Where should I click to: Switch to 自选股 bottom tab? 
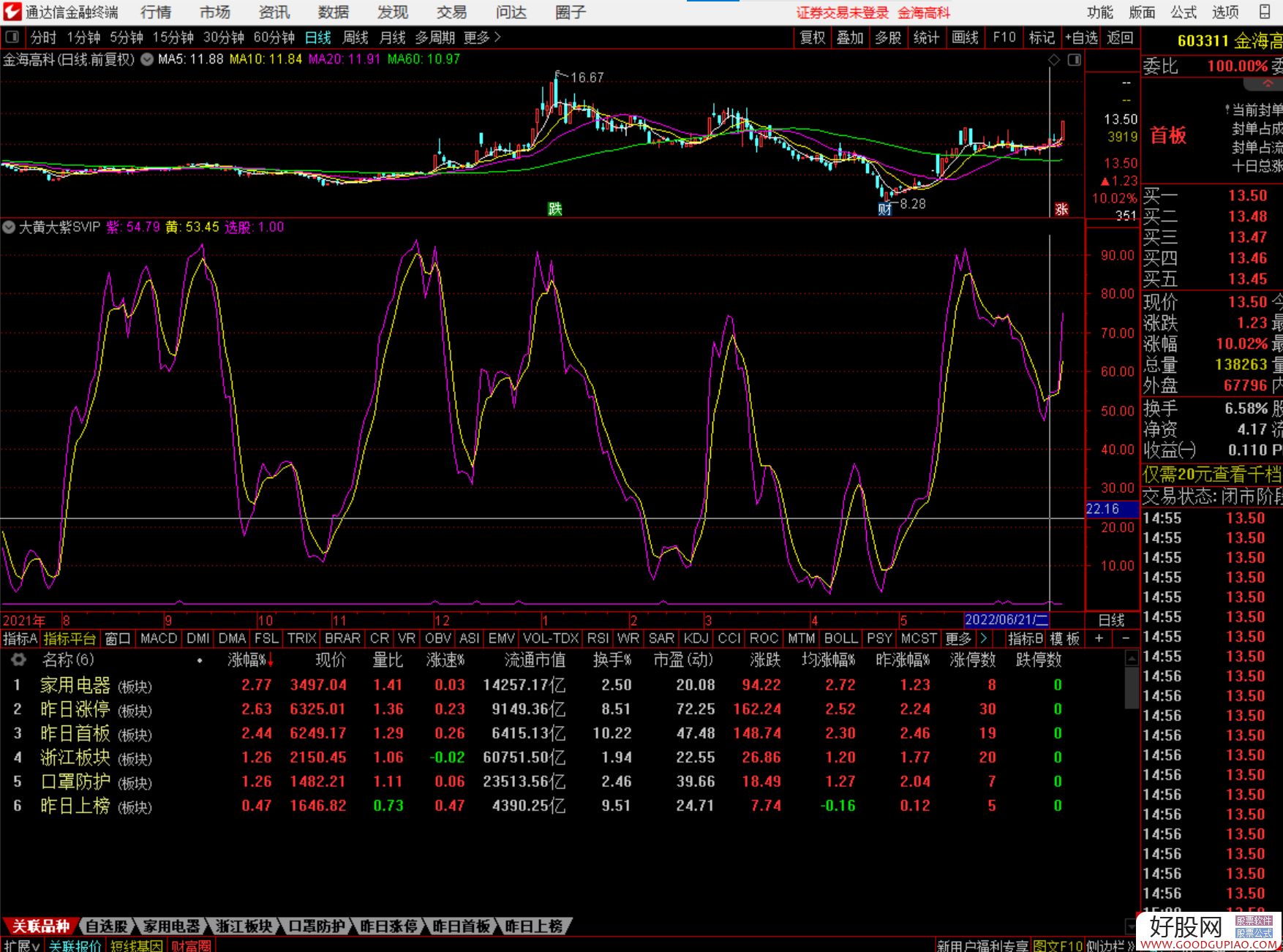click(107, 926)
